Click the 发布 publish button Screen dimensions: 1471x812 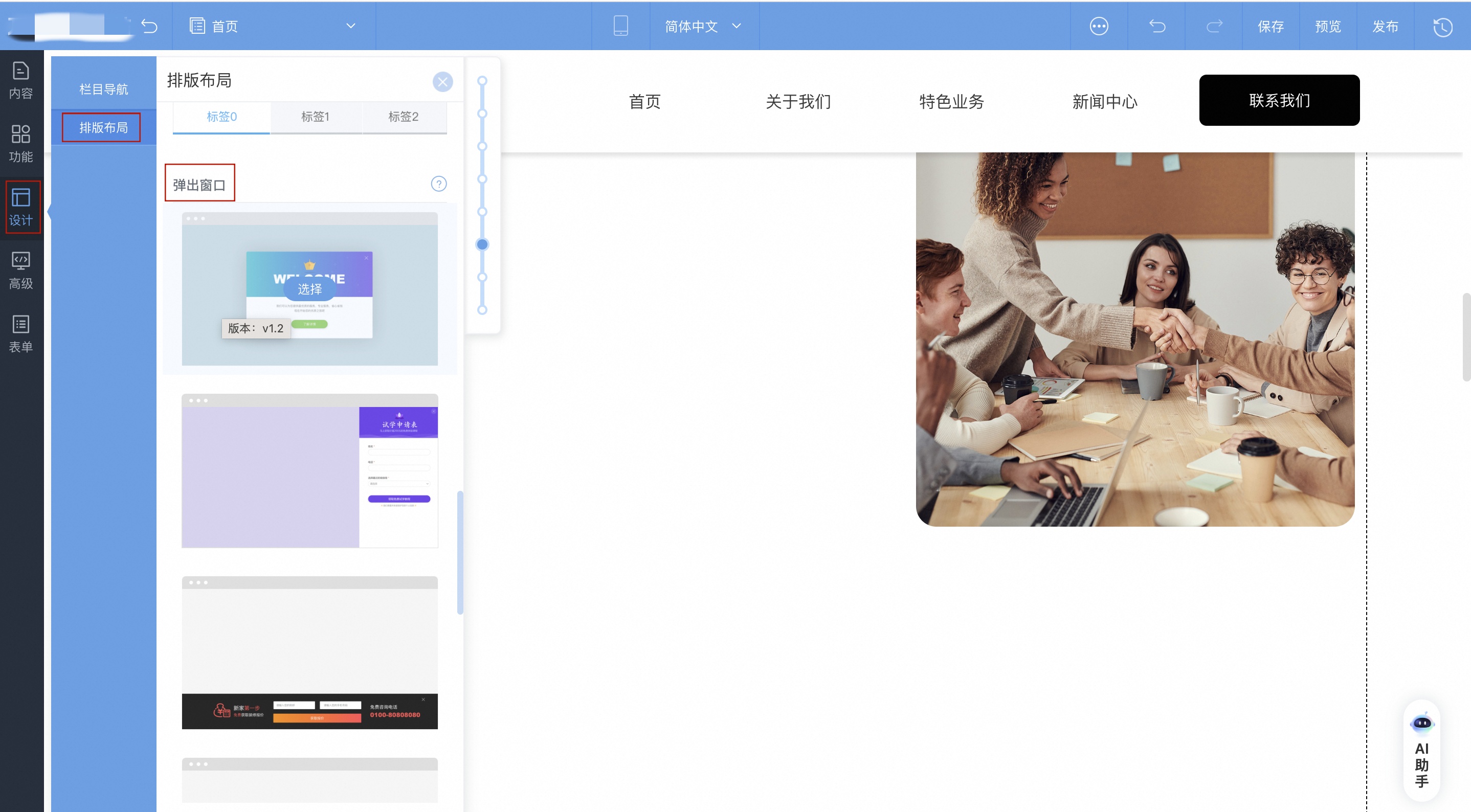(x=1385, y=26)
